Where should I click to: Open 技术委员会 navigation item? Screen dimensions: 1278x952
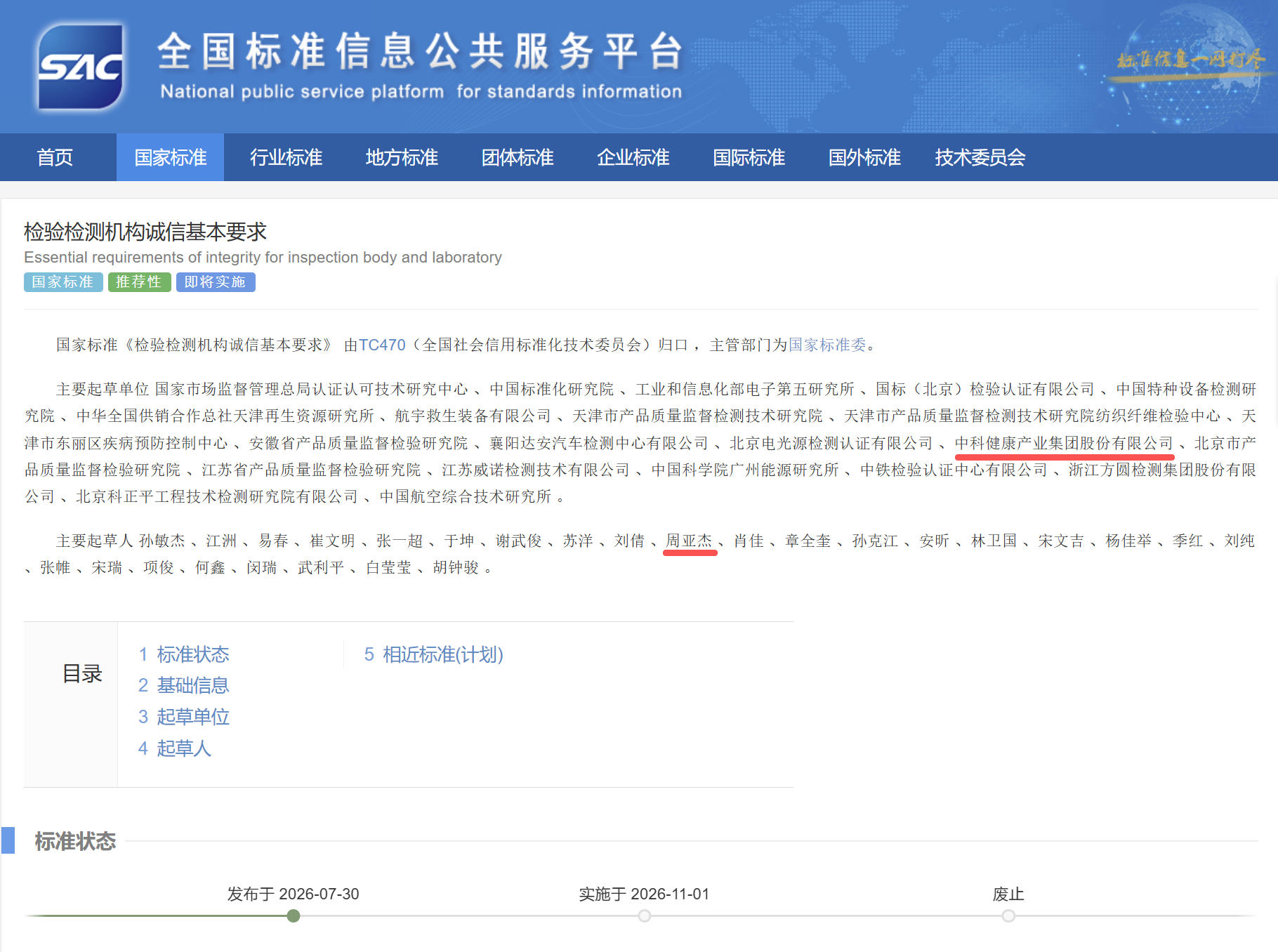(x=980, y=157)
